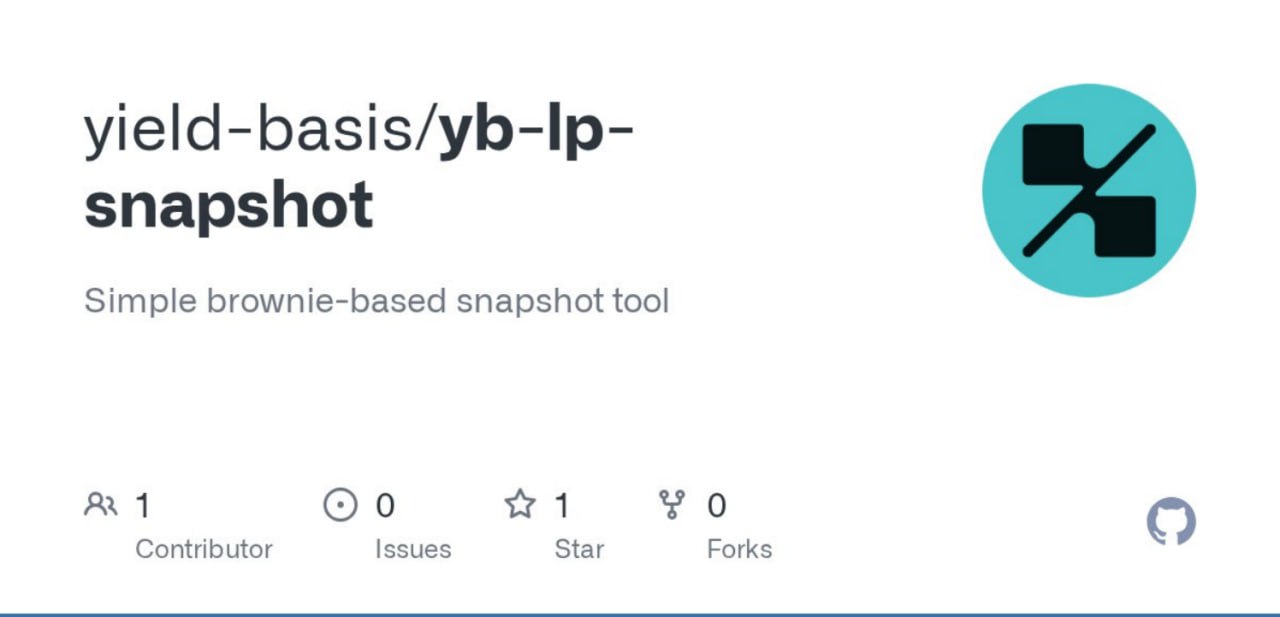Click the Forks branch icon
The height and width of the screenshot is (617, 1280).
click(x=671, y=505)
